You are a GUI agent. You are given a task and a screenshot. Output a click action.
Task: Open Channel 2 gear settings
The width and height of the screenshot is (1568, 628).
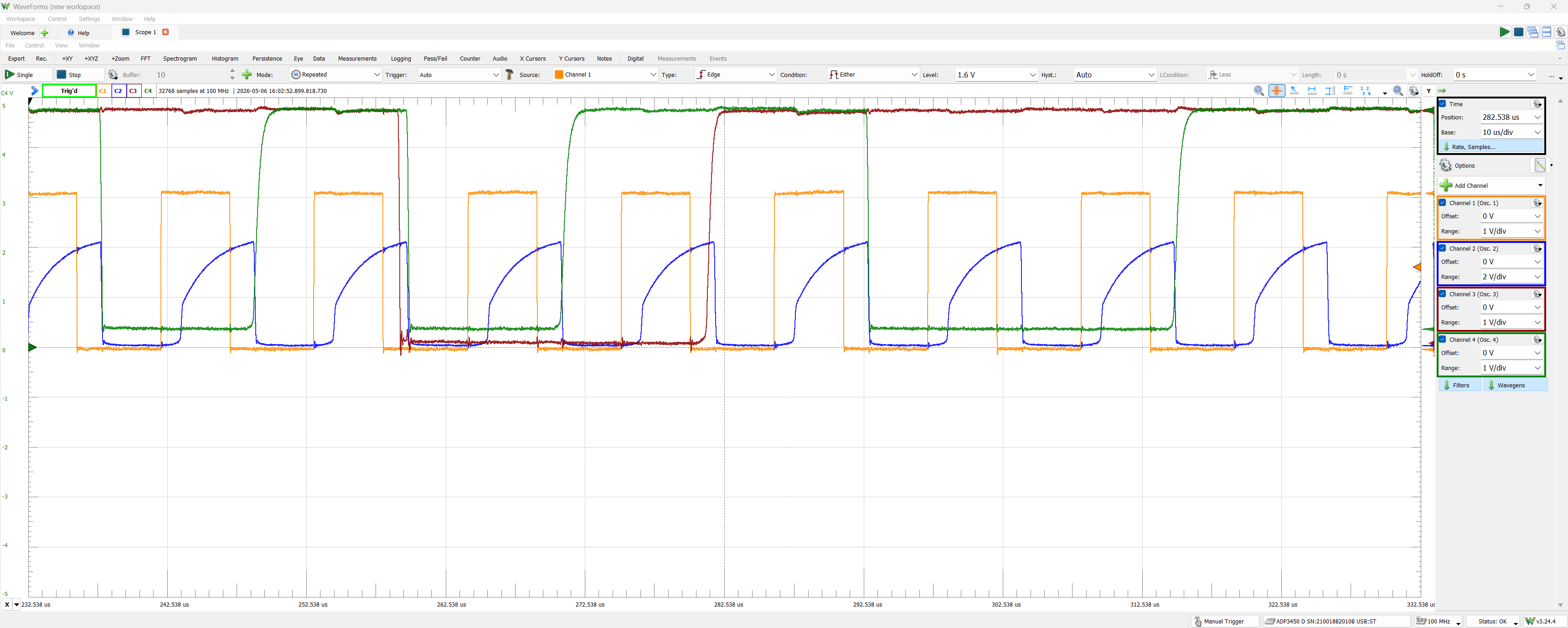[x=1537, y=248]
